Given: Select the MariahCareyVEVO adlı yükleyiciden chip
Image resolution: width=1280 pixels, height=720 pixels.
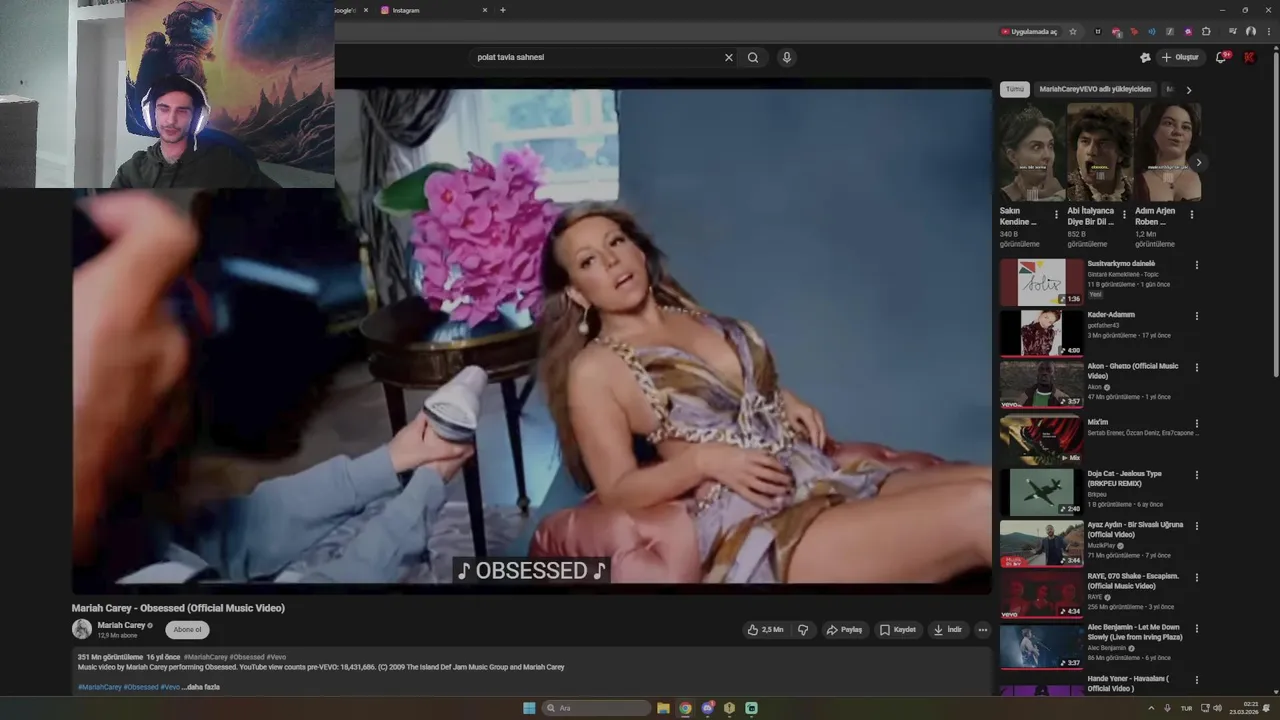Looking at the screenshot, I should tap(1095, 89).
